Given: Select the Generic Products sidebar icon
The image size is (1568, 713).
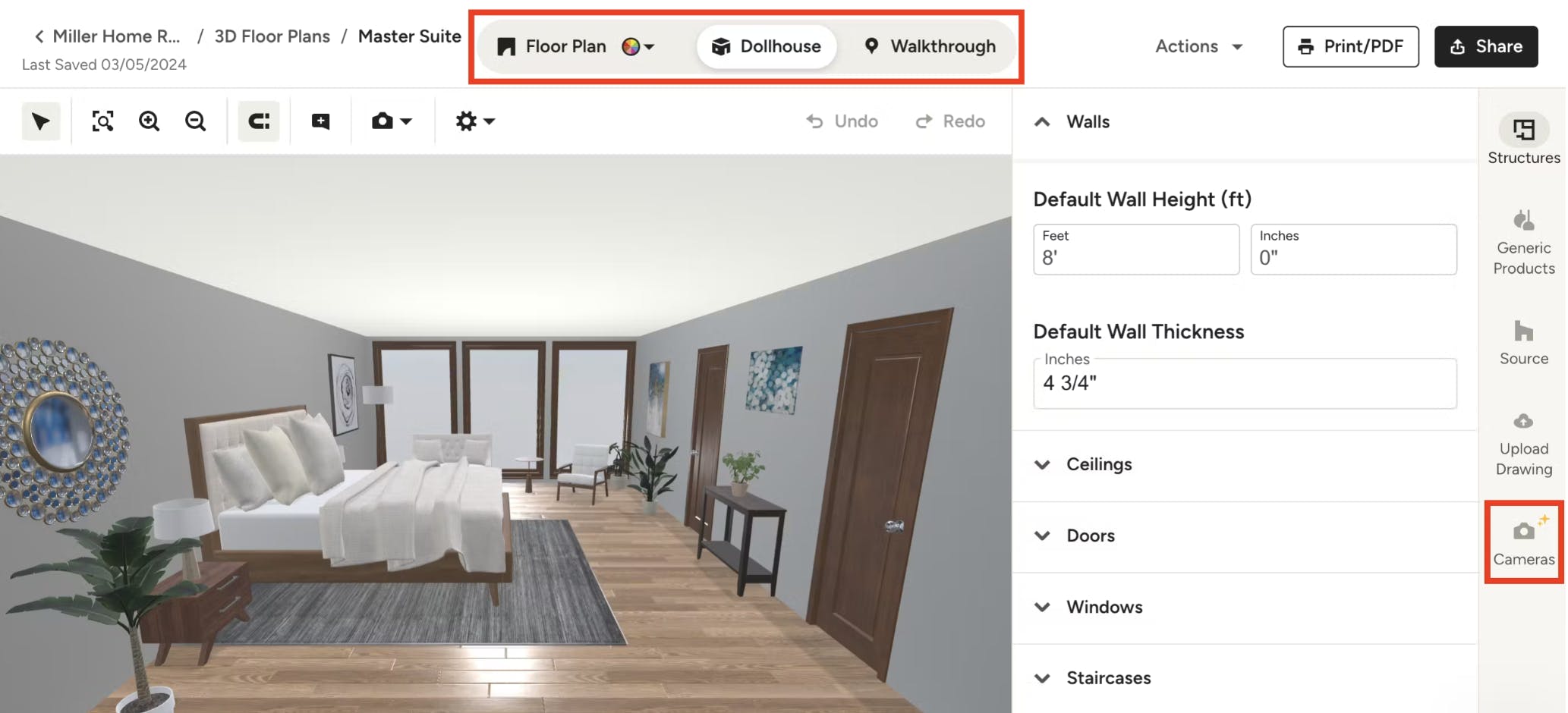Looking at the screenshot, I should pos(1522,241).
